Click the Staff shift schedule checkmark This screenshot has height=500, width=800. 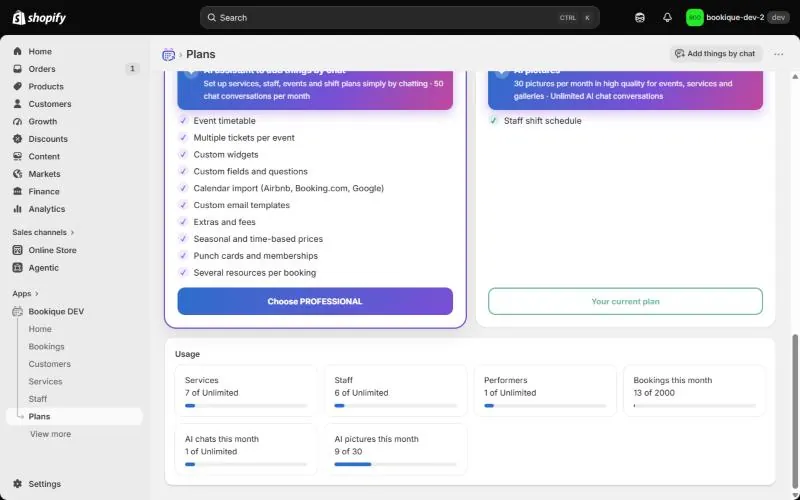coord(493,120)
